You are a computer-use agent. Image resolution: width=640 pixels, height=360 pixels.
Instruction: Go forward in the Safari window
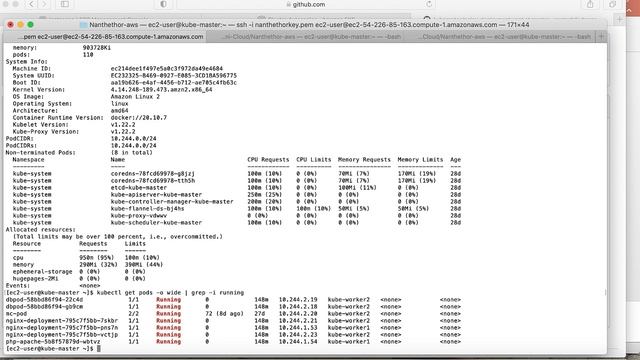tap(44, 4)
